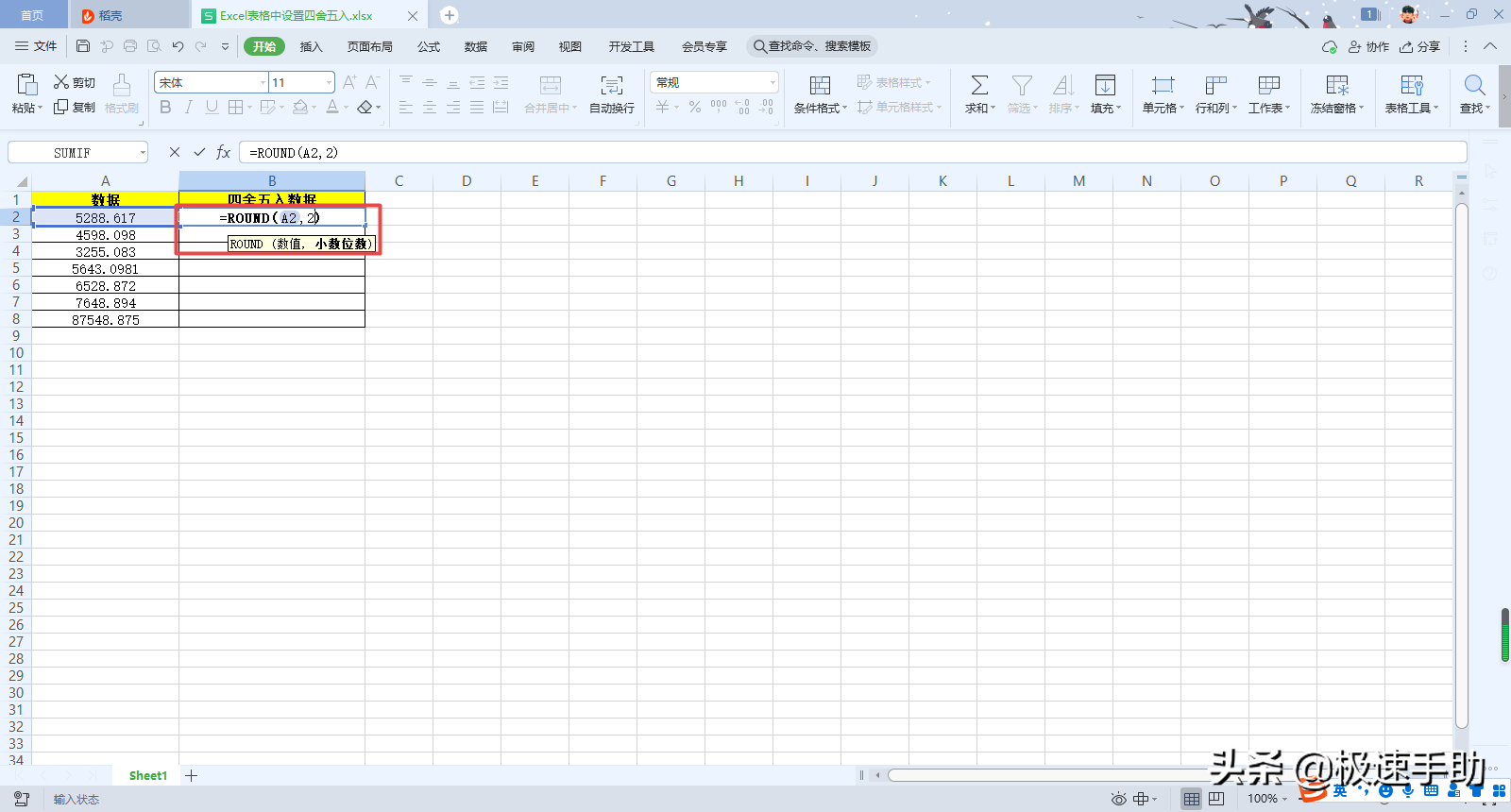Toggle align right

(x=453, y=108)
